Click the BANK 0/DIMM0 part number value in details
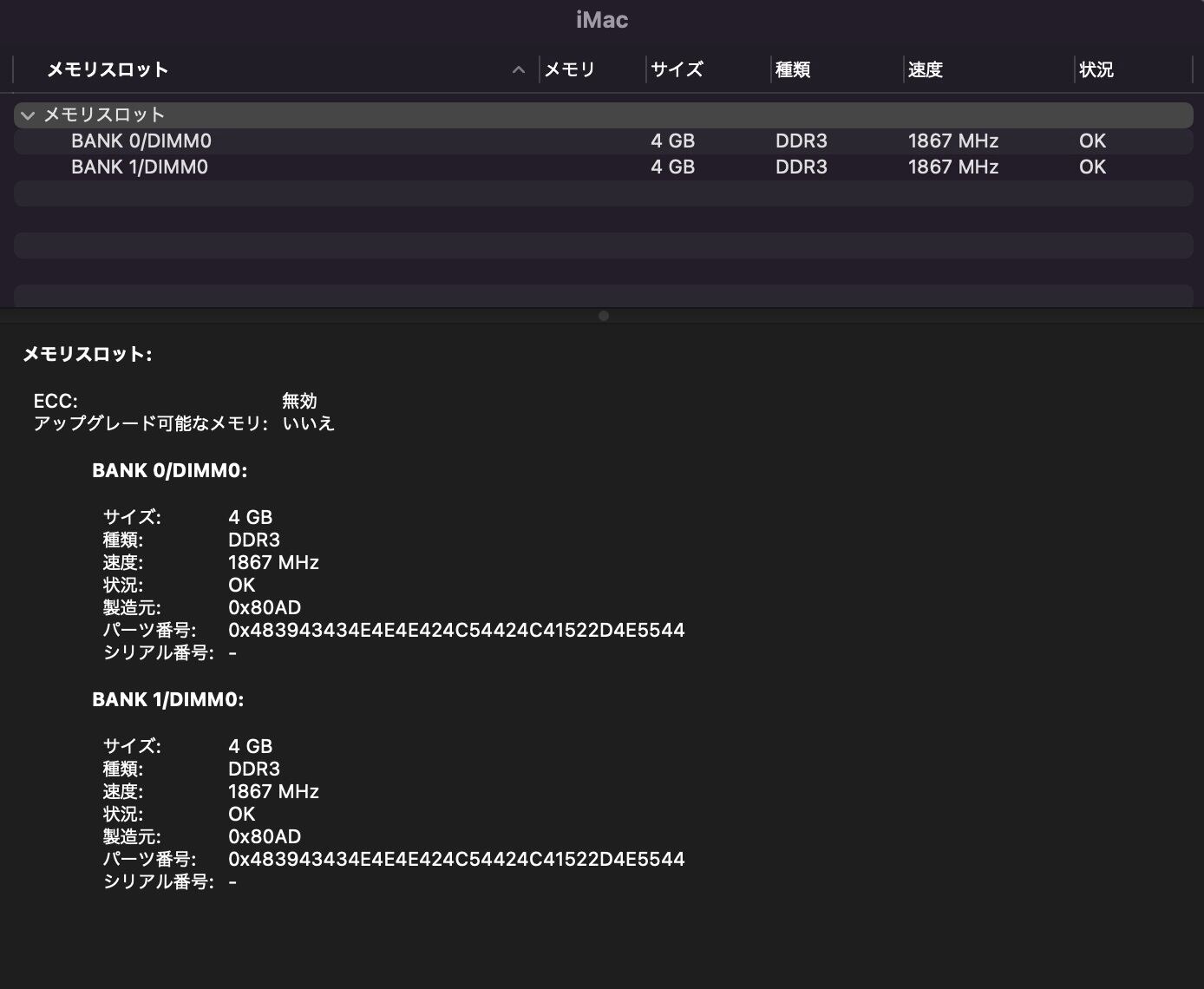The width and height of the screenshot is (1204, 989). pos(456,631)
